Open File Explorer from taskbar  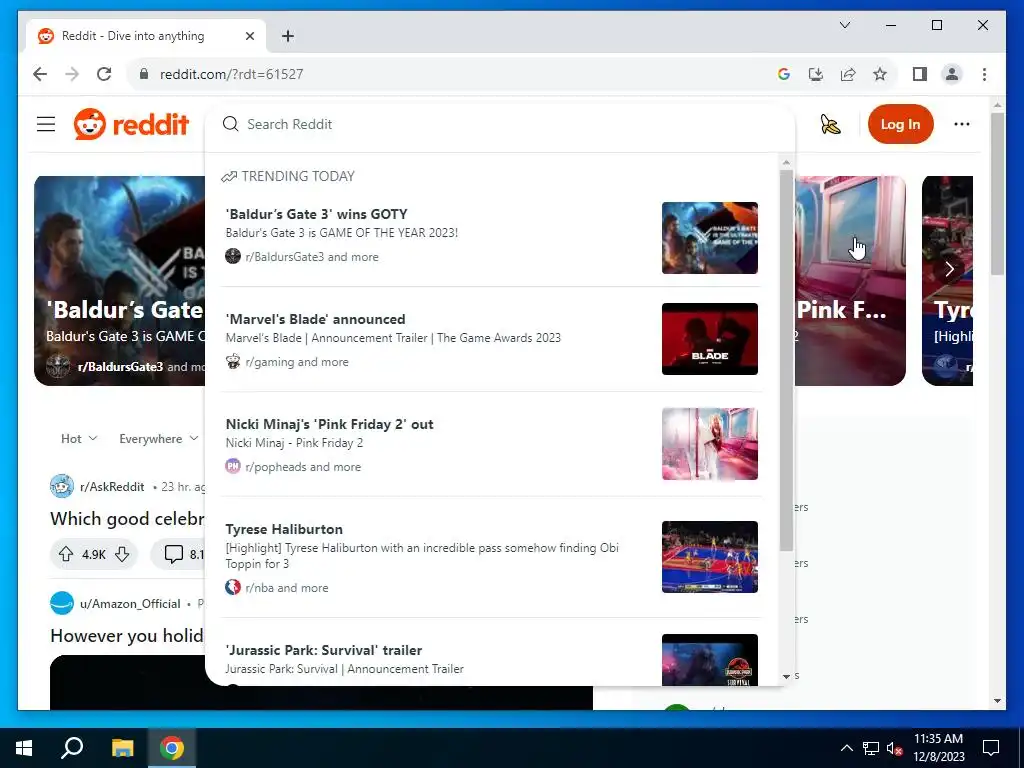tap(122, 748)
